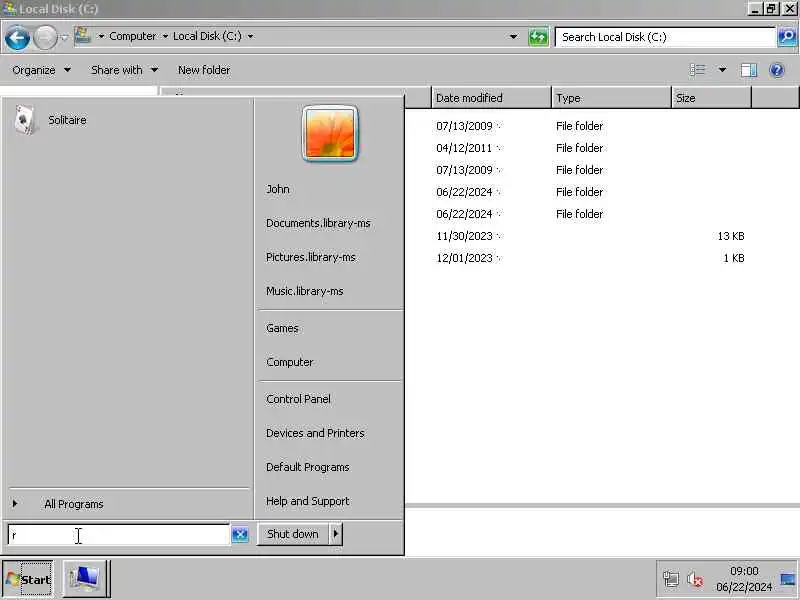Expand the arrow after Local Disk (C:)

[251, 36]
